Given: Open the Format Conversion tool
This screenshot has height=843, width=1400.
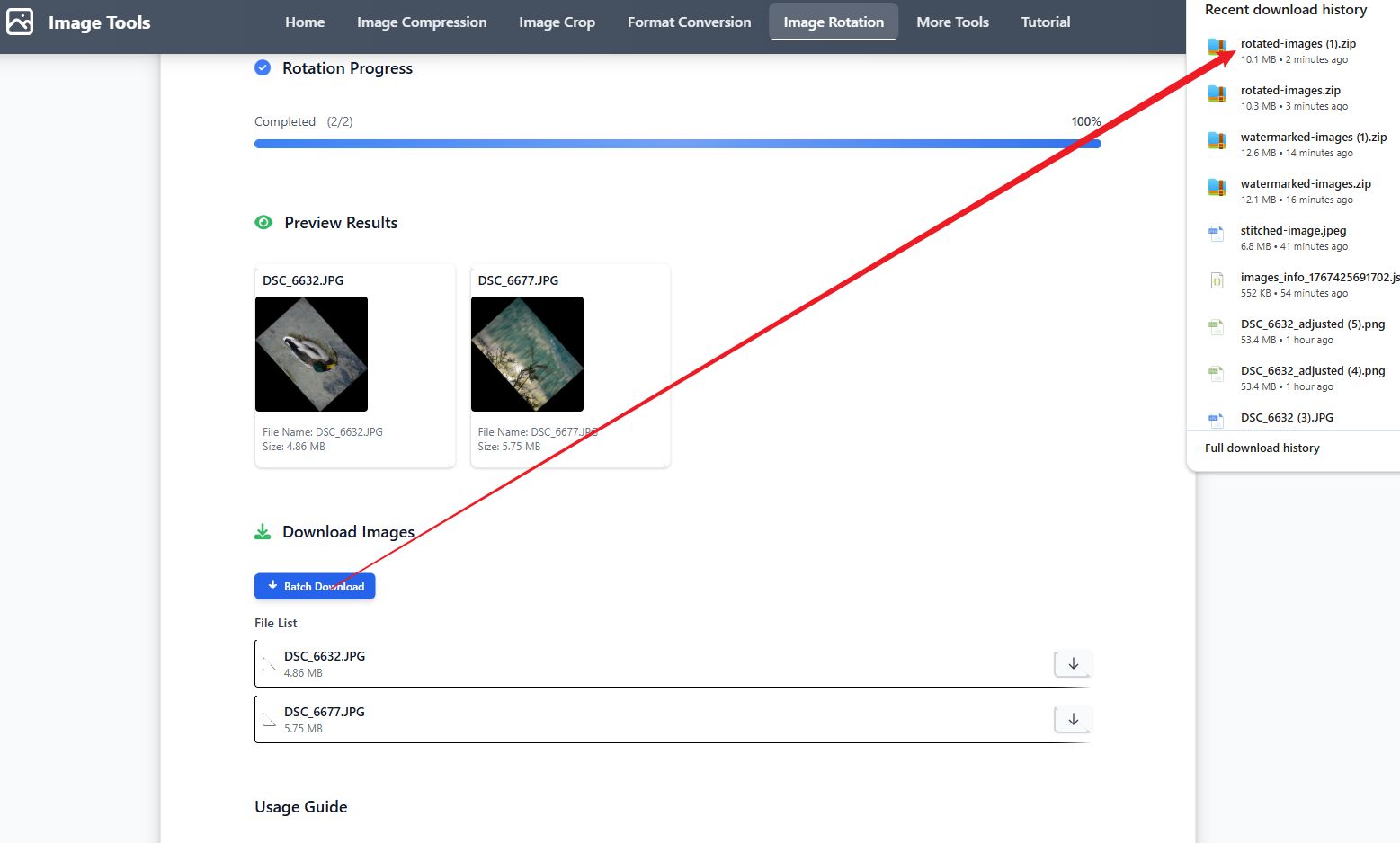Looking at the screenshot, I should pos(689,22).
